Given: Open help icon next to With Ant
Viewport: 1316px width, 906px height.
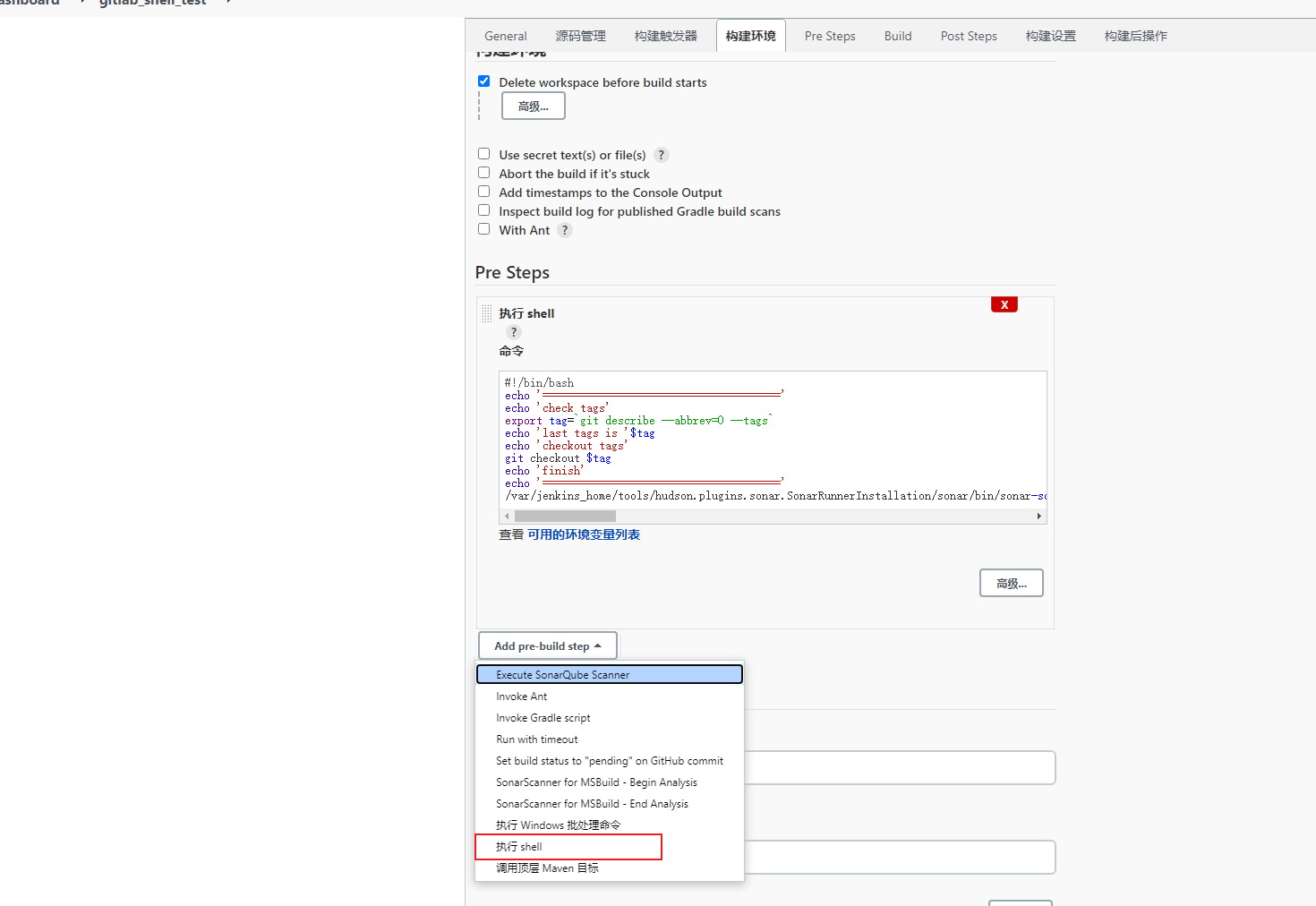Looking at the screenshot, I should click(565, 230).
